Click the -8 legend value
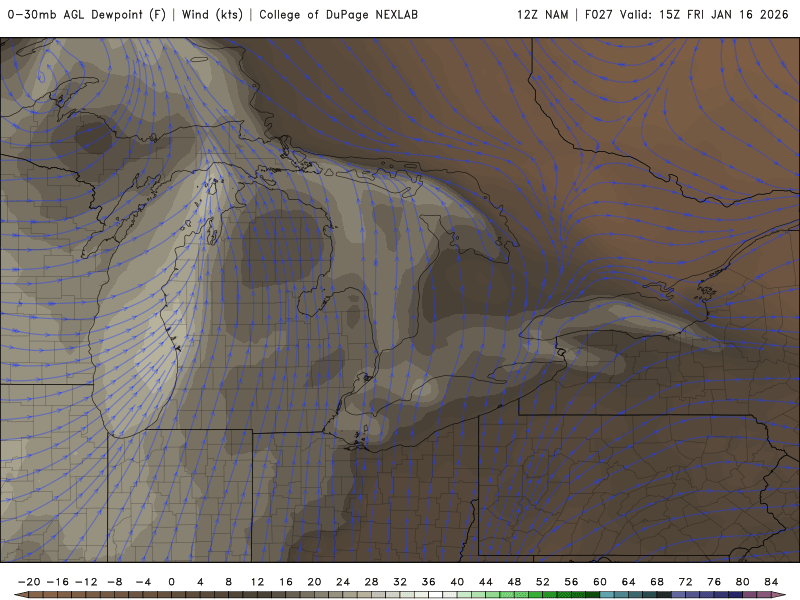Image resolution: width=800 pixels, height=600 pixels. tap(114, 582)
